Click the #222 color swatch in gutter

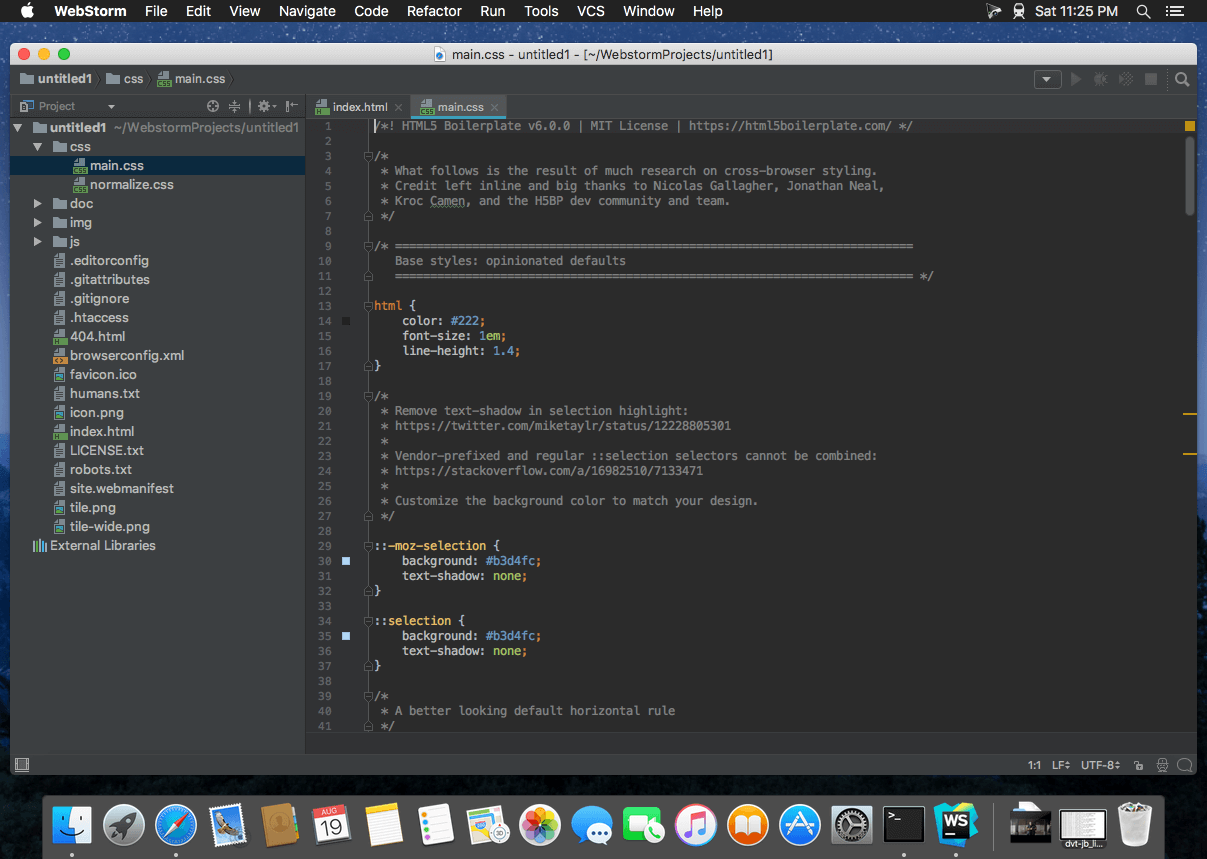click(x=346, y=321)
